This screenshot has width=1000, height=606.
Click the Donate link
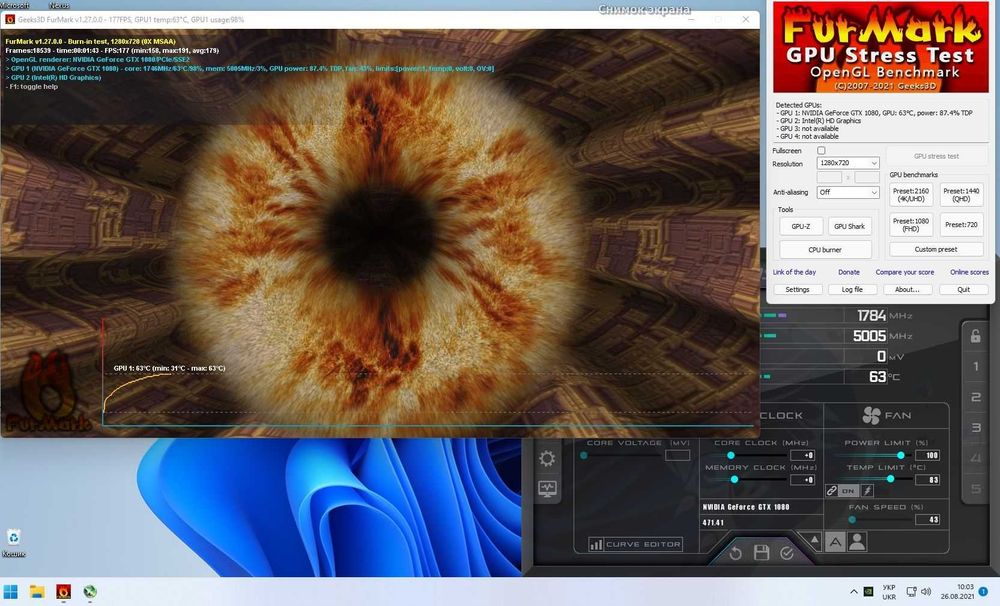click(x=849, y=272)
